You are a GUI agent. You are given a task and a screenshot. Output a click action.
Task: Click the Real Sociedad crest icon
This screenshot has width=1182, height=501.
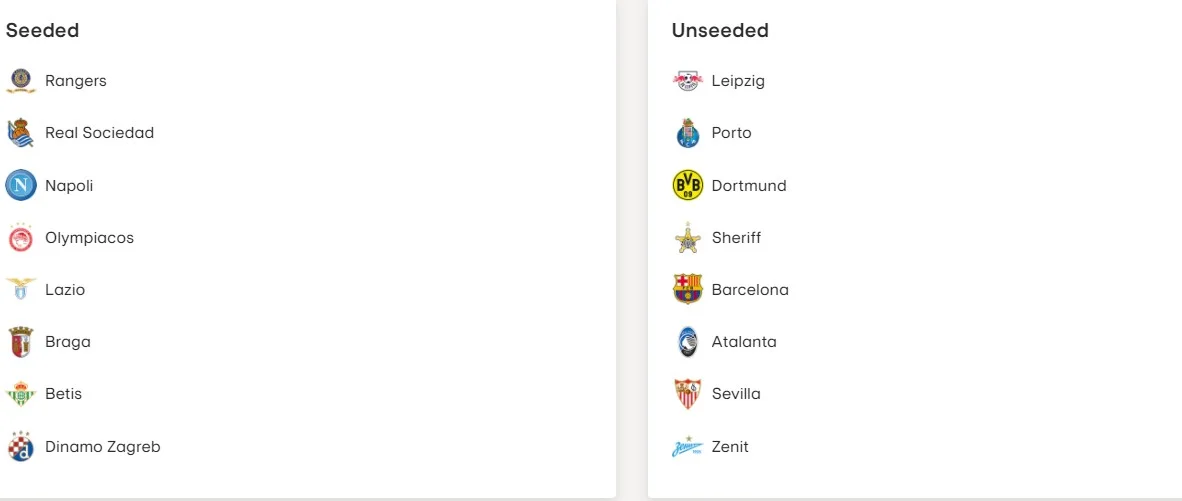(x=21, y=133)
